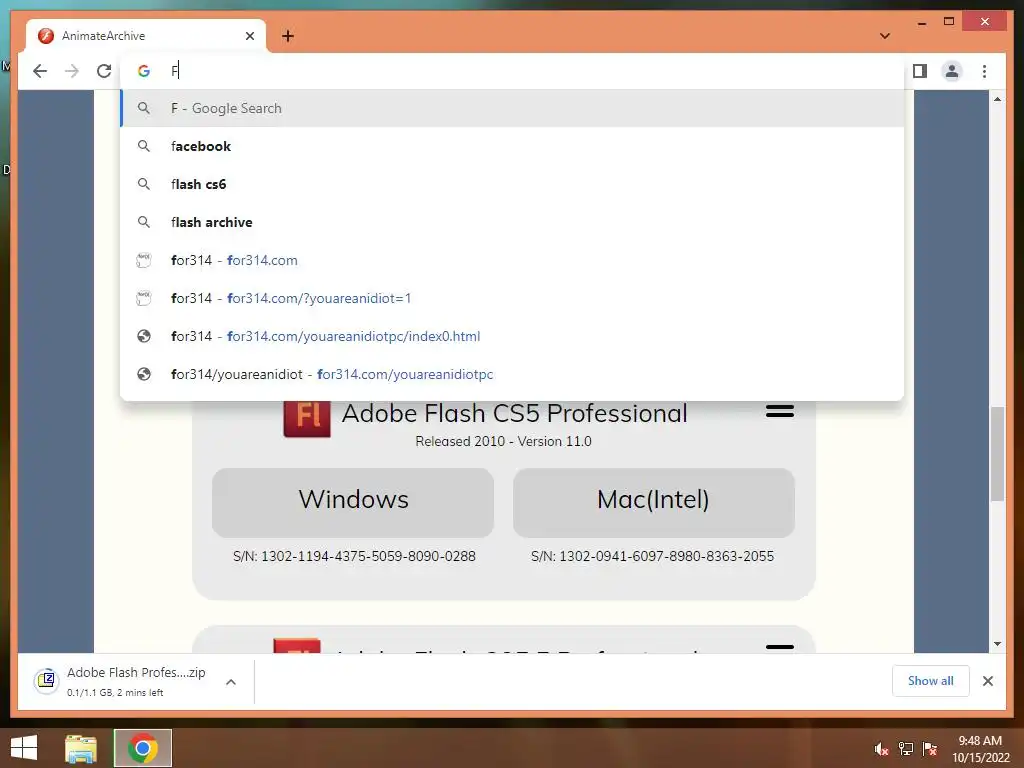Open File Explorer from taskbar
This screenshot has width=1024, height=768.
[81, 748]
